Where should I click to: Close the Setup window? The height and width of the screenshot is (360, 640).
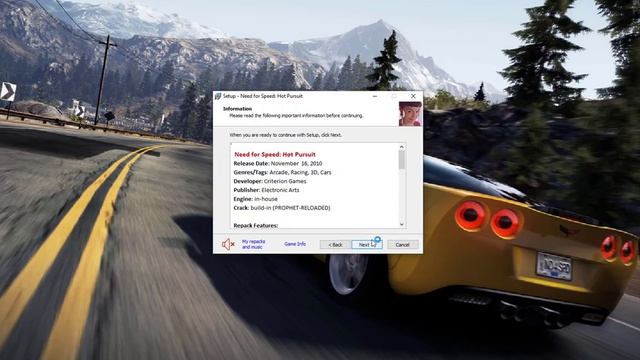pos(413,96)
